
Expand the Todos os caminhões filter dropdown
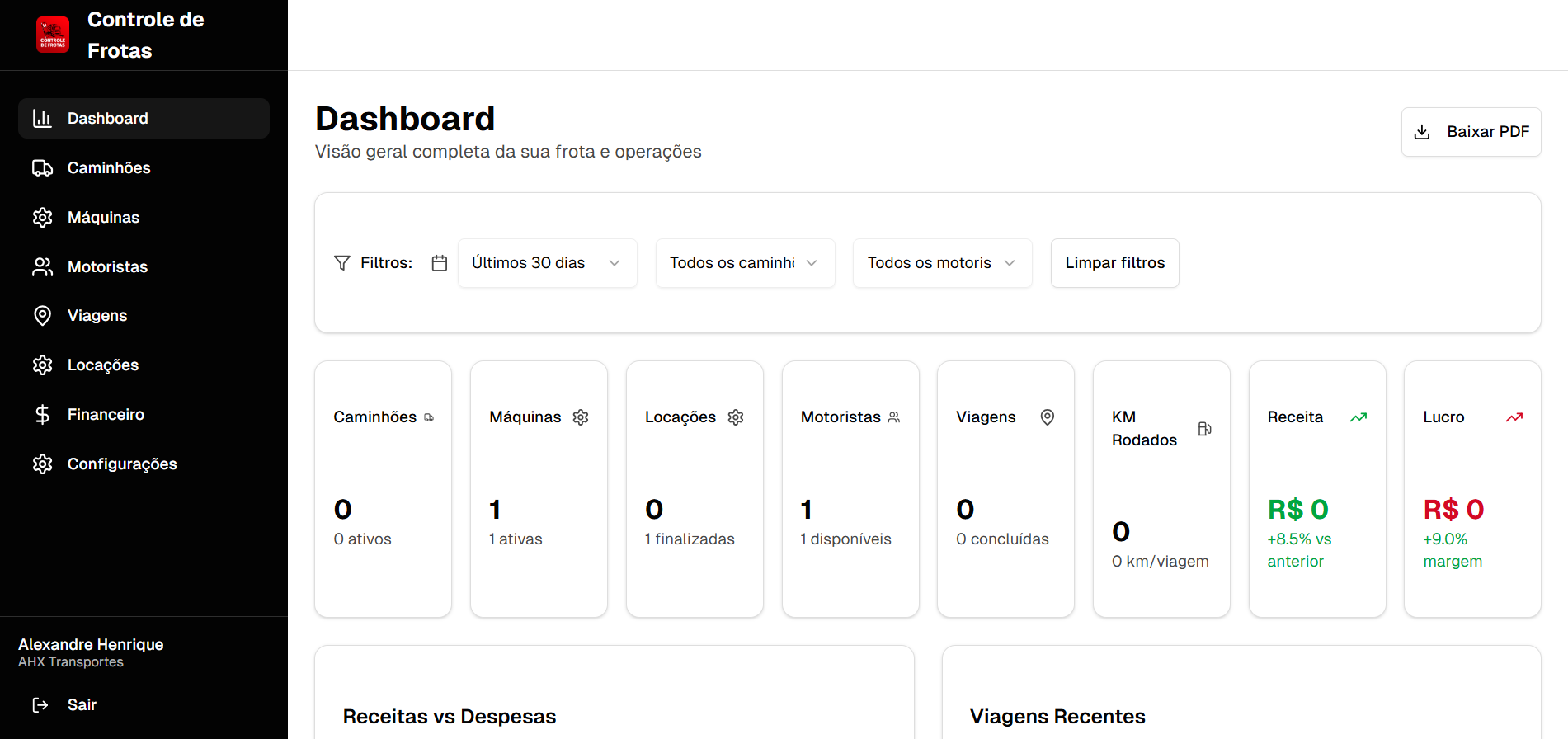(x=745, y=263)
